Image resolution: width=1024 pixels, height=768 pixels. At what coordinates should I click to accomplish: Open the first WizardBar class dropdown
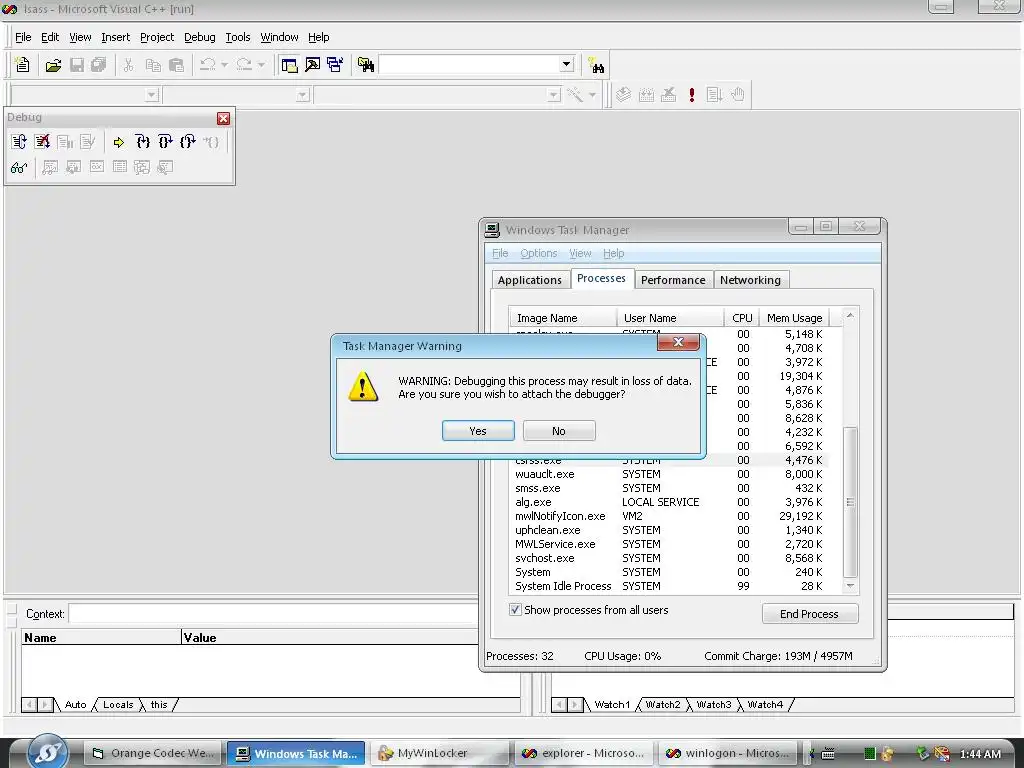pos(152,95)
